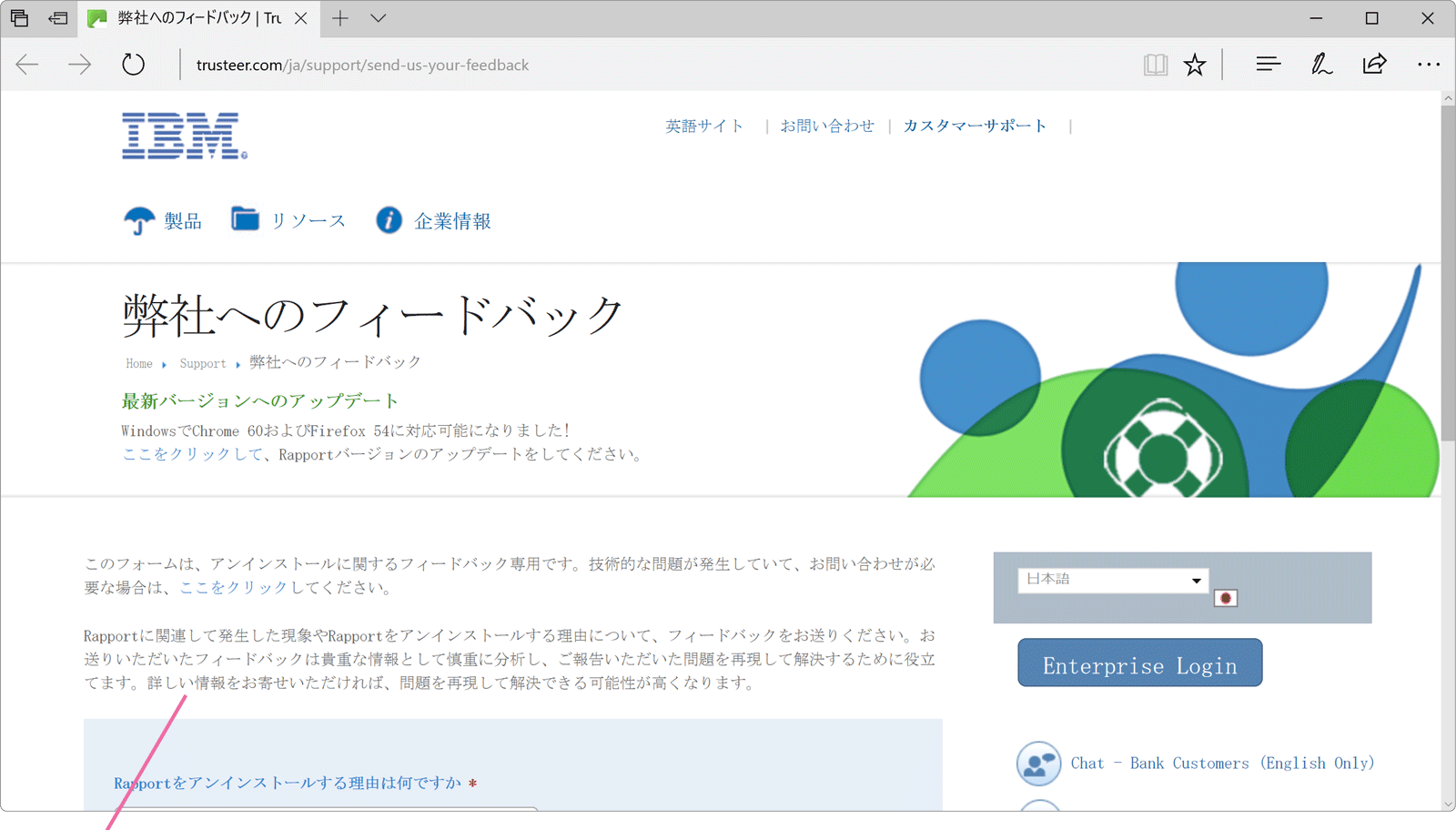1456x830 pixels.
Task: Click the IBM logo
Action: (185, 136)
